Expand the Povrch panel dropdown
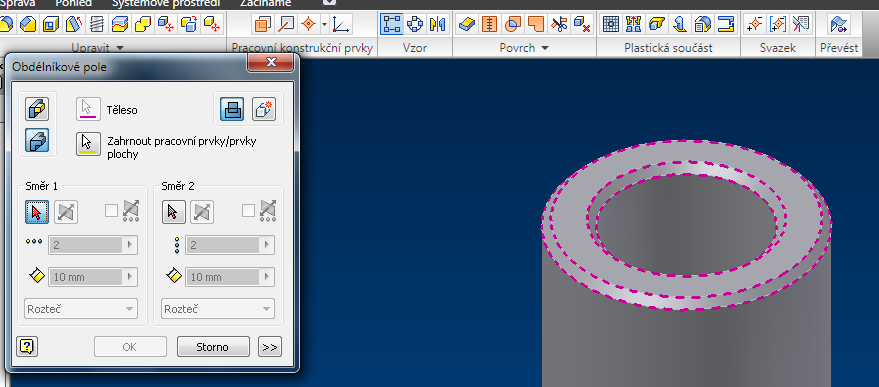 [x=545, y=48]
